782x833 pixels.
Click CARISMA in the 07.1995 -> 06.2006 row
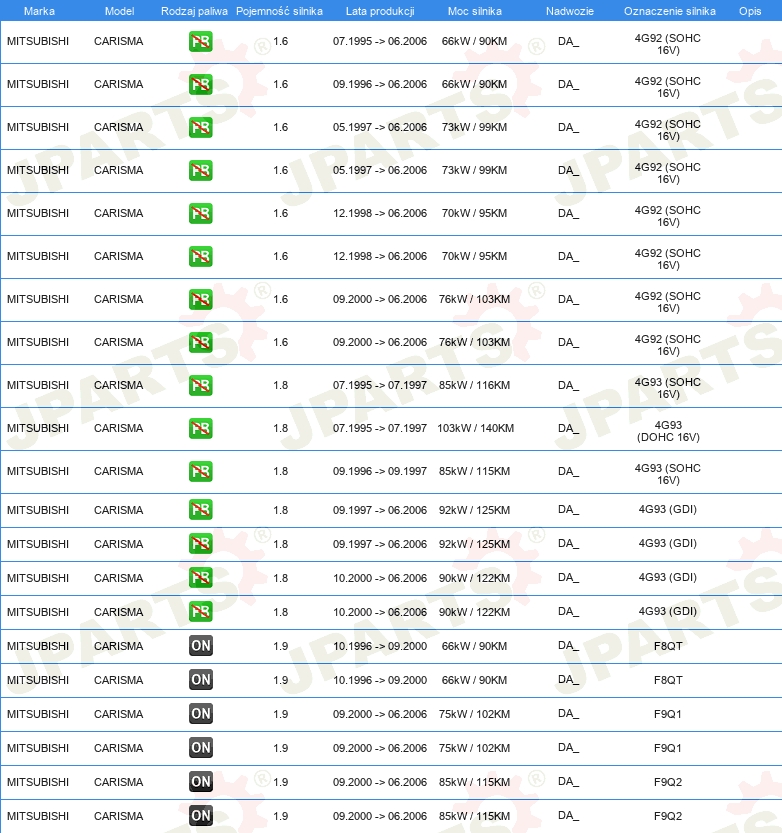[118, 41]
